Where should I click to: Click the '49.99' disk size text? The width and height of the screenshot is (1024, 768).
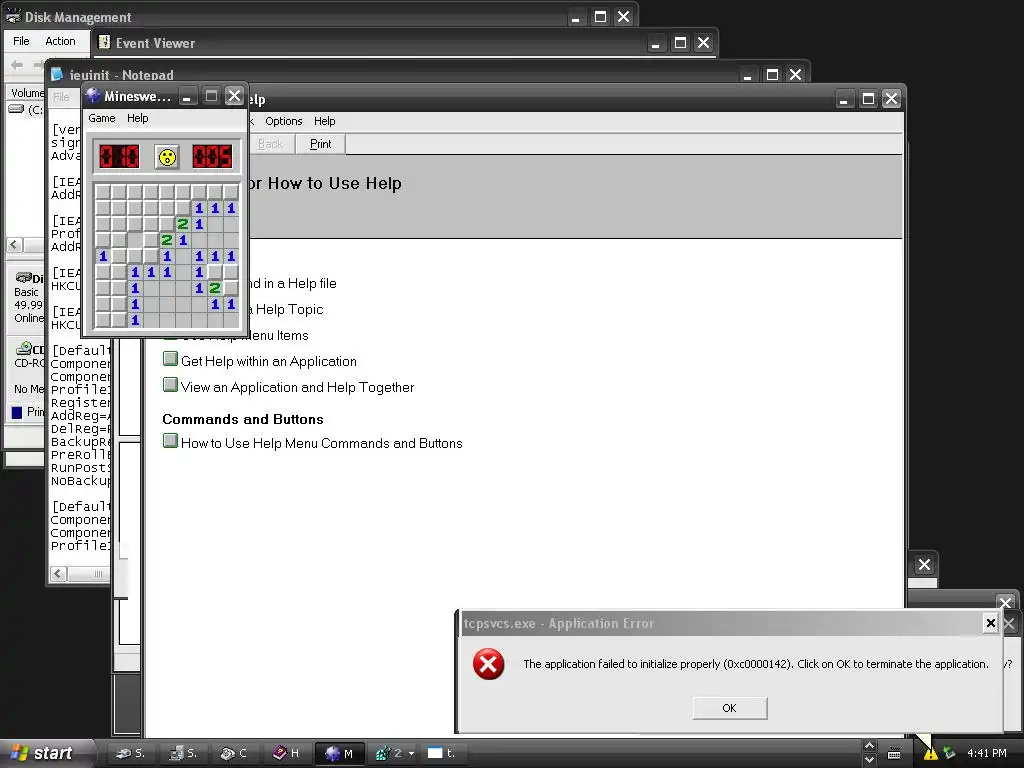[28, 305]
